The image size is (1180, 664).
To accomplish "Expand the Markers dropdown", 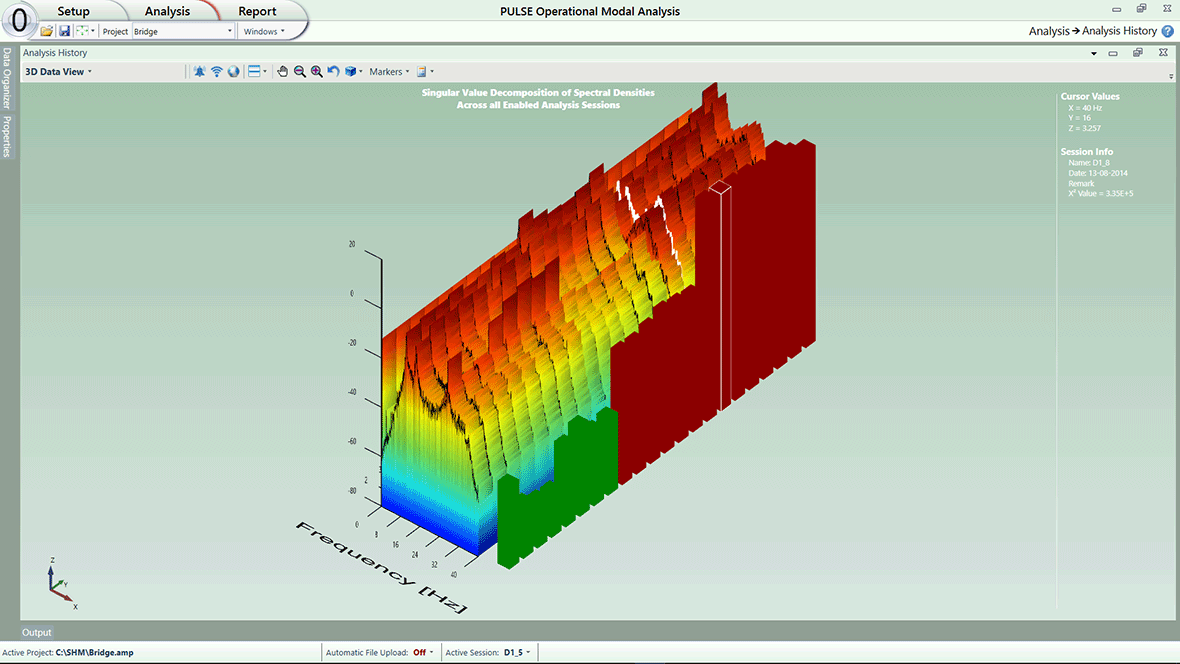I will pos(389,72).
